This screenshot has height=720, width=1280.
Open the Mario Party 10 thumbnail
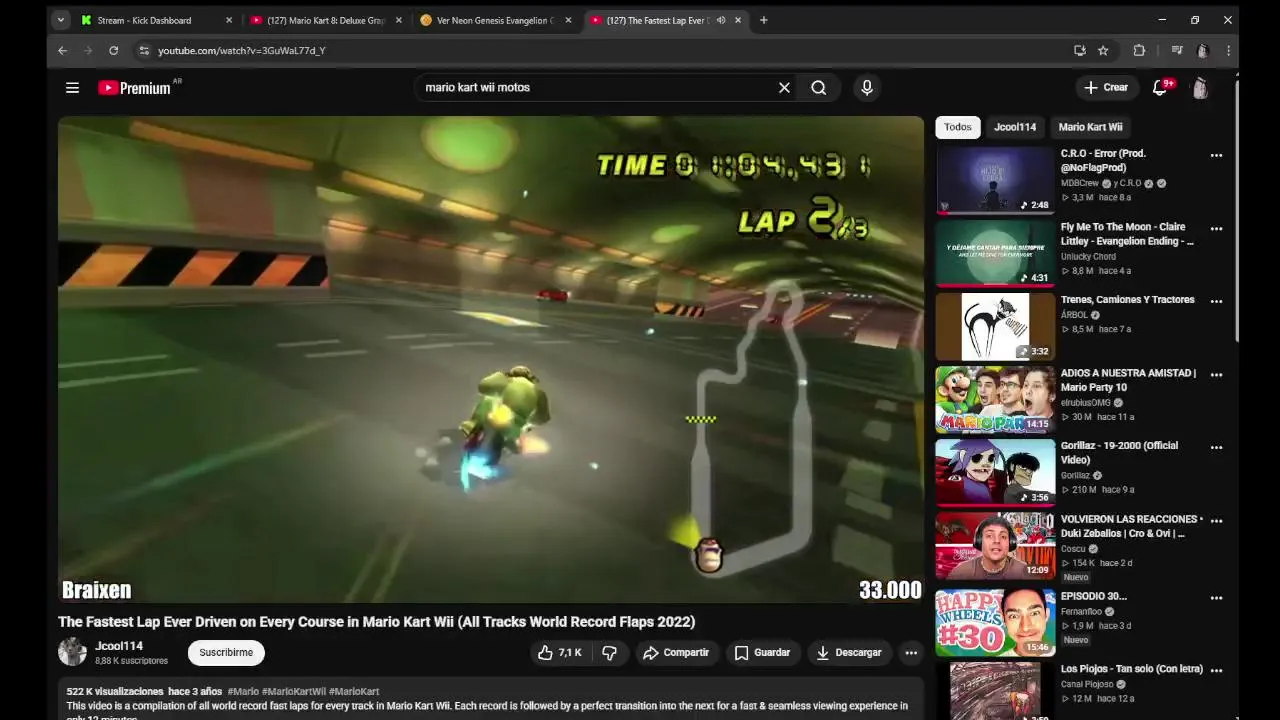coord(995,400)
